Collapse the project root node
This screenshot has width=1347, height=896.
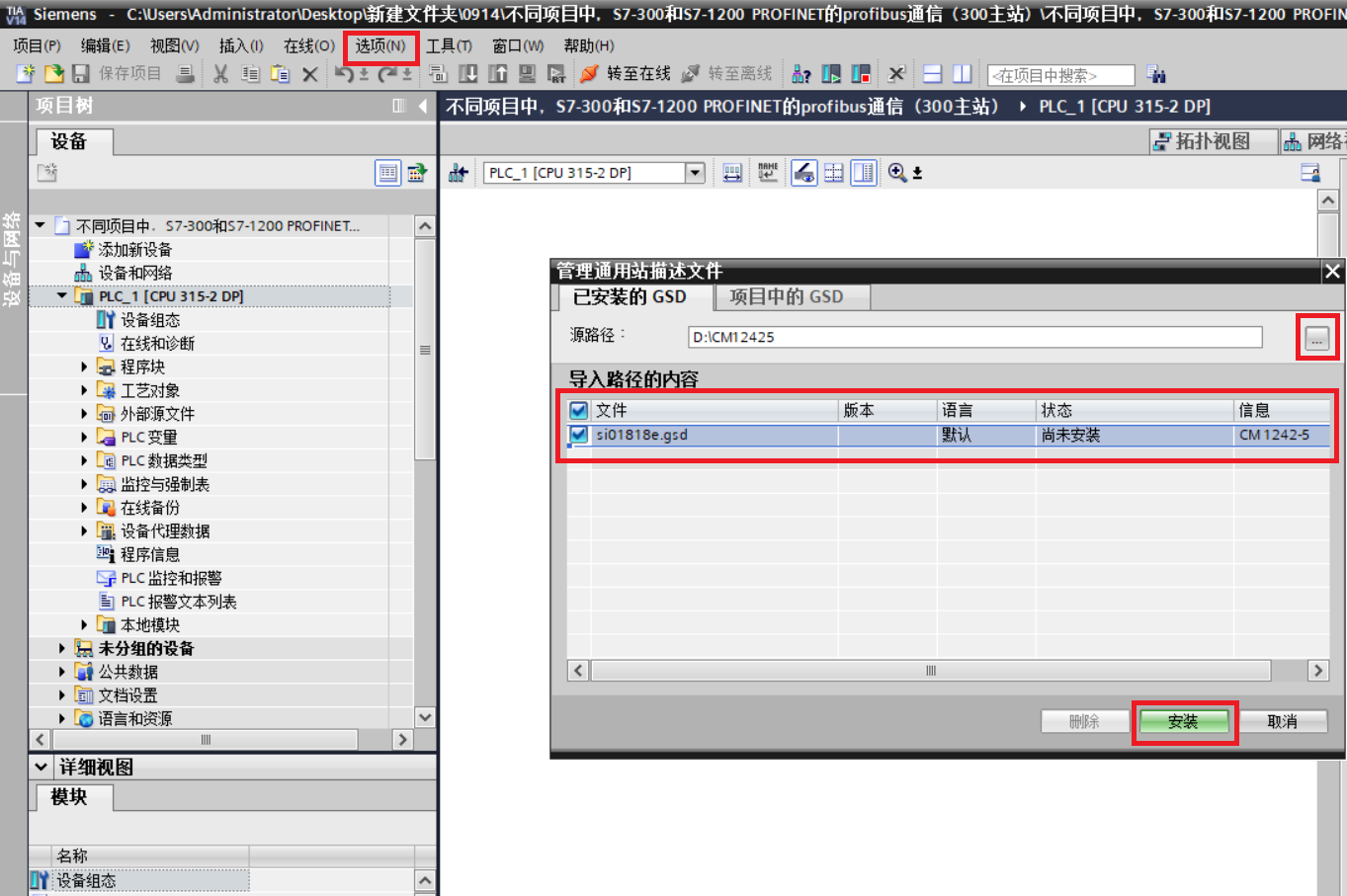(41, 225)
